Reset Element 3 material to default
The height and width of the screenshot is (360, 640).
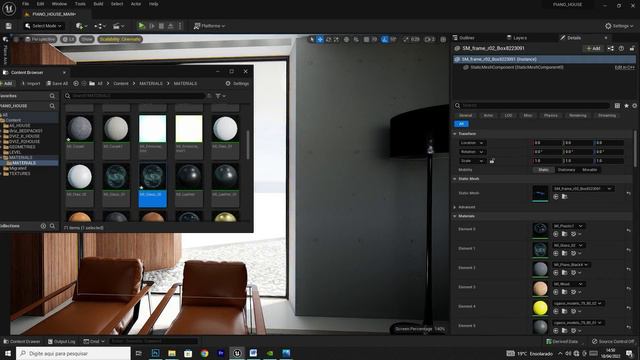(x=629, y=288)
